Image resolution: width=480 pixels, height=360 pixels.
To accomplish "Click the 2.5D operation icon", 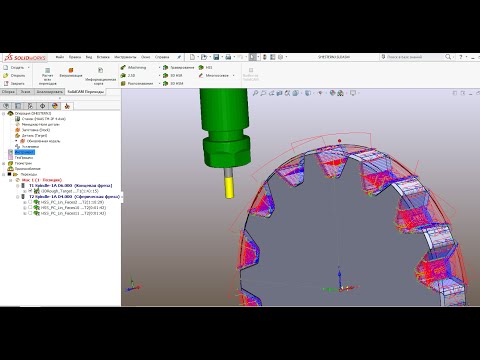I will coord(123,75).
